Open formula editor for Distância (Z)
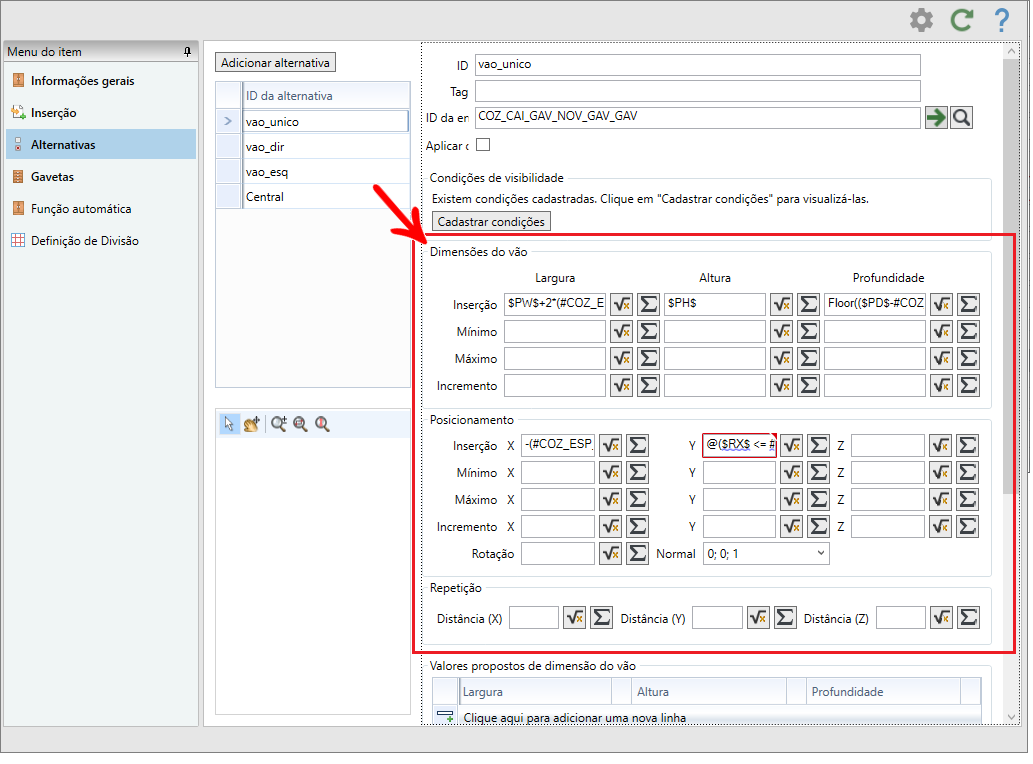This screenshot has width=1033, height=764. (x=941, y=618)
